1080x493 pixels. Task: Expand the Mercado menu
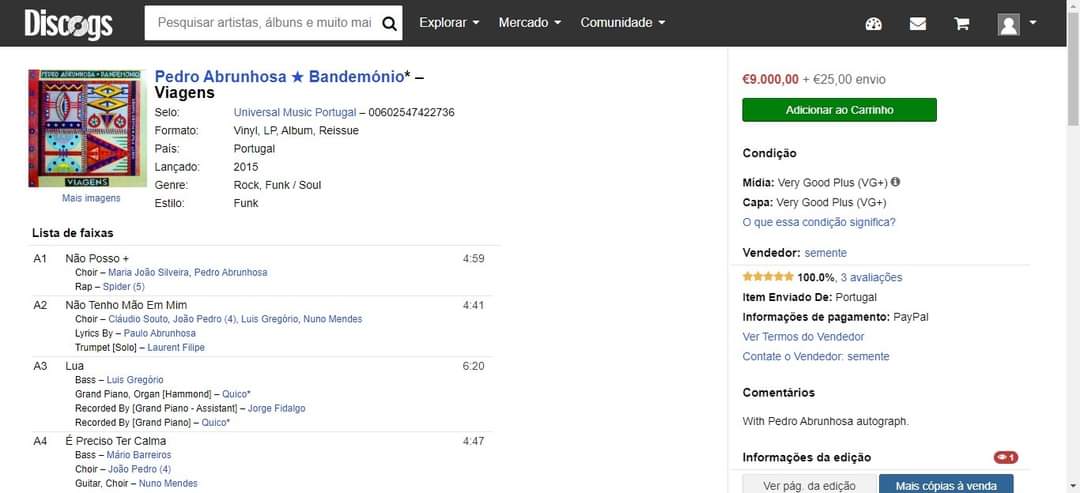coord(530,23)
